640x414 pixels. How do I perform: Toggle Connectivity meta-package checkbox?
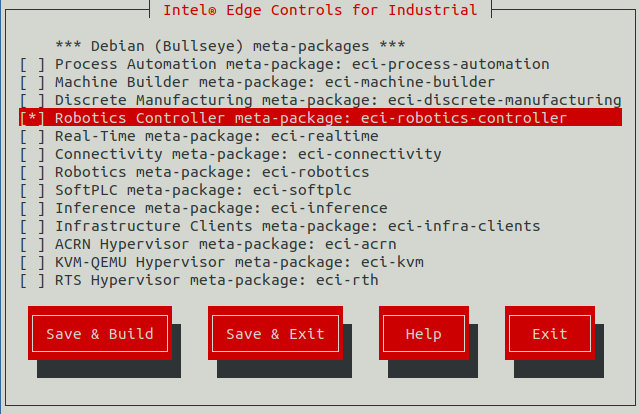(x=33, y=154)
